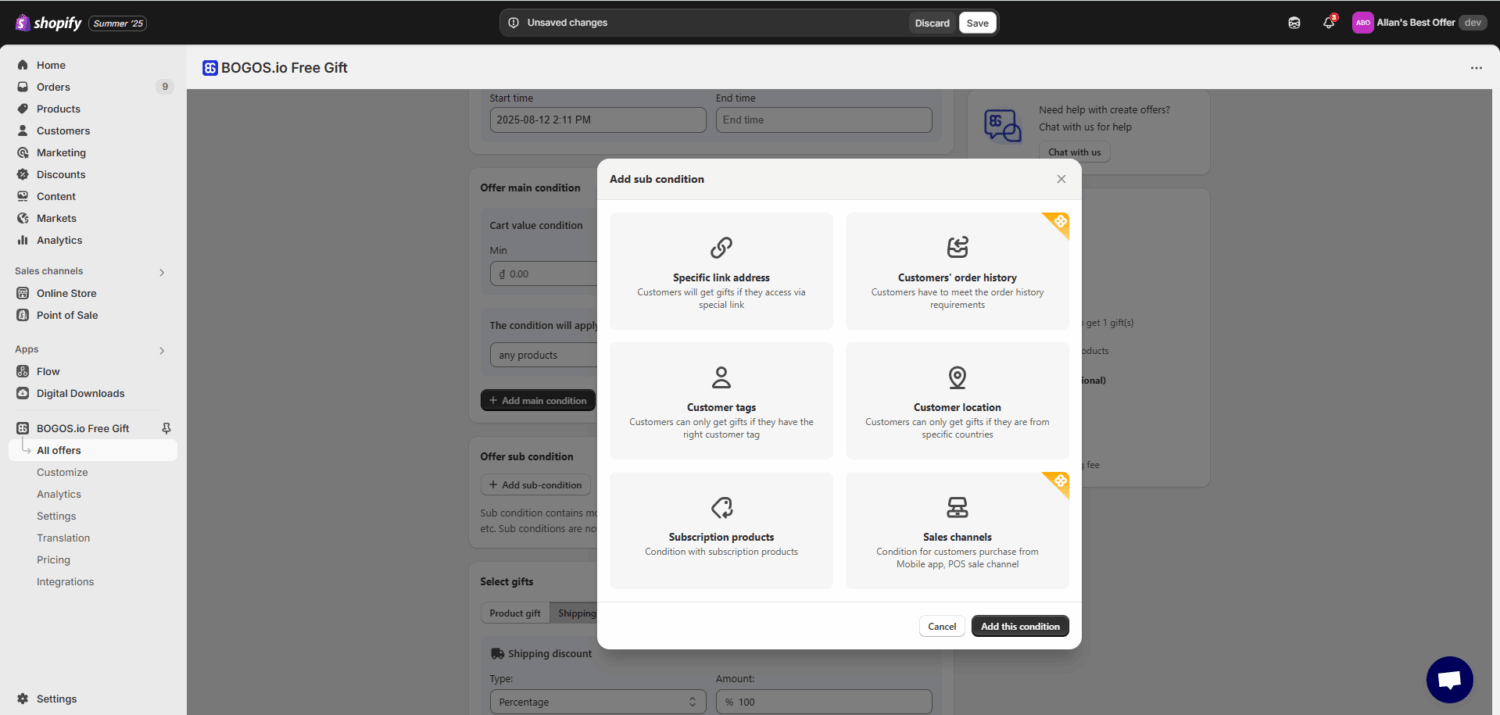The image size is (1500, 715).
Task: Click the Customers person icon in sidebar
Action: click(x=23, y=131)
